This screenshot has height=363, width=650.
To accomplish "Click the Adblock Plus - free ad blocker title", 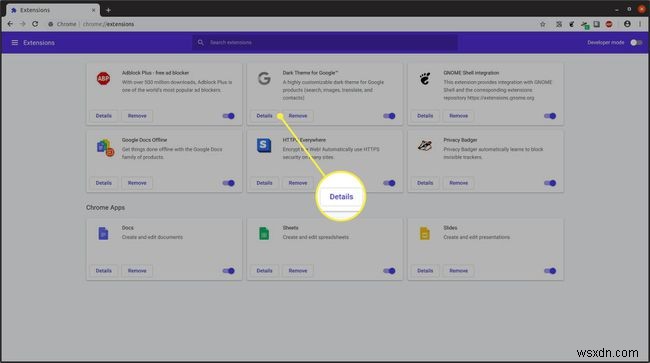I will pyautogui.click(x=155, y=73).
